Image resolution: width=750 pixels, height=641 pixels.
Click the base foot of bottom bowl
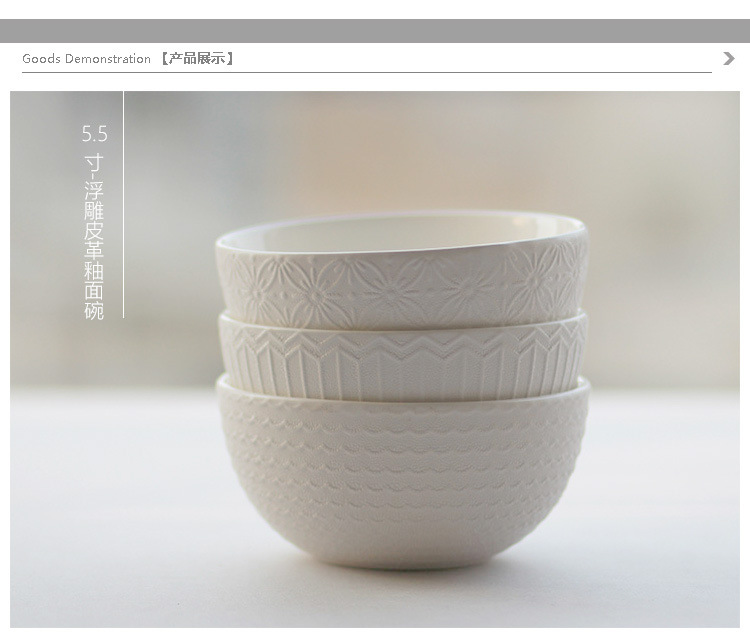point(404,560)
